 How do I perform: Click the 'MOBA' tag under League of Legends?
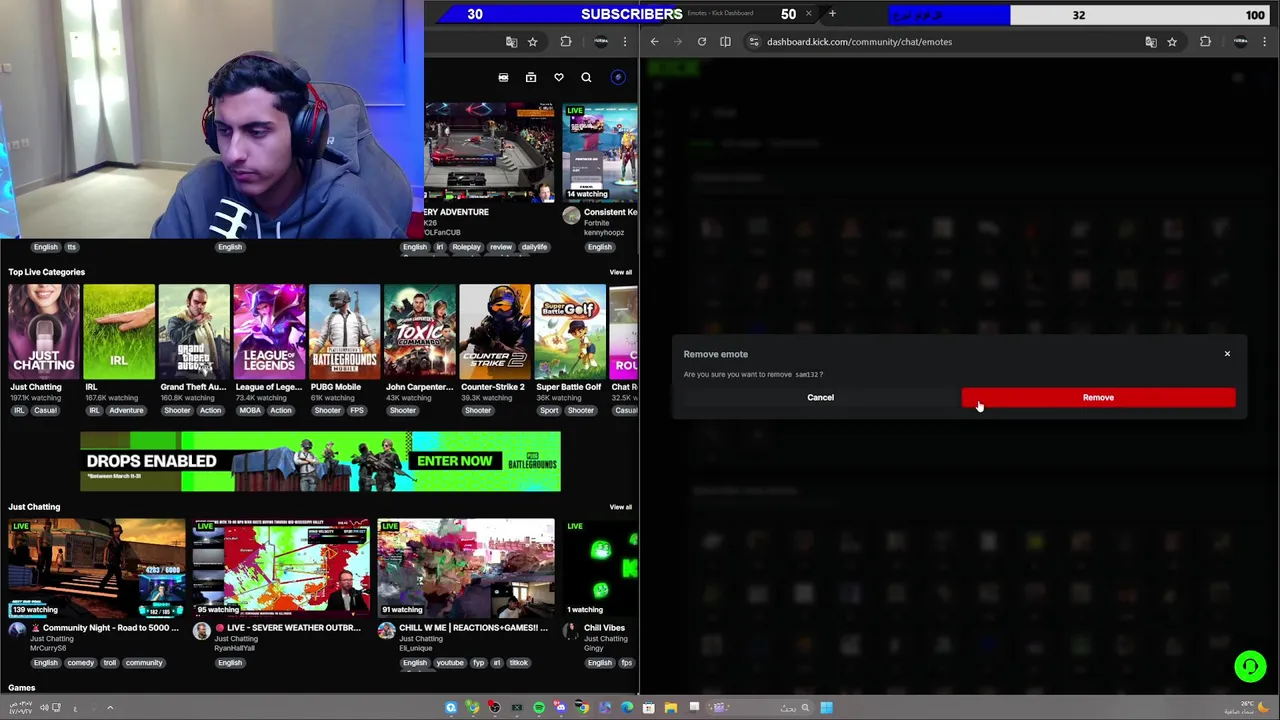tap(249, 410)
